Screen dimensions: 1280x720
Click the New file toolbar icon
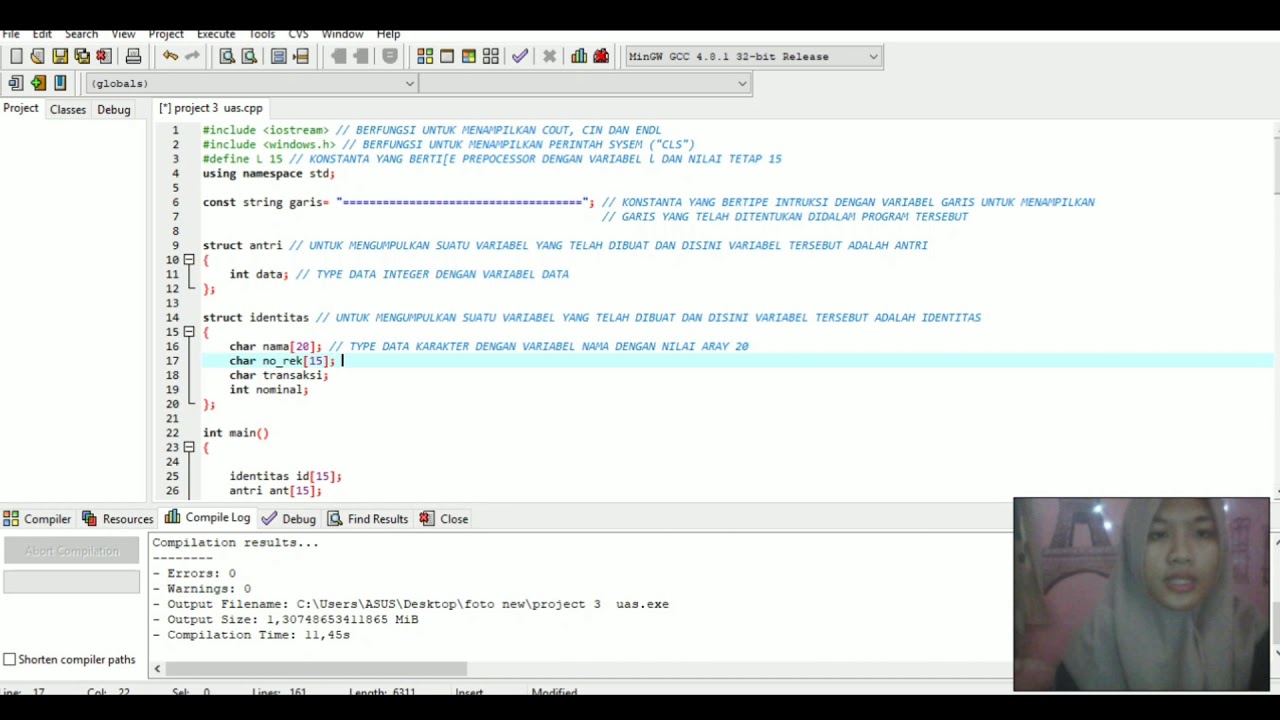[x=16, y=57]
